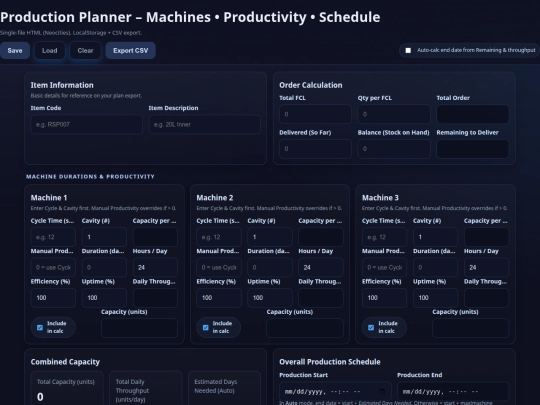Enable Auto-calc end date checkbox
The image size is (540, 405).
click(408, 50)
